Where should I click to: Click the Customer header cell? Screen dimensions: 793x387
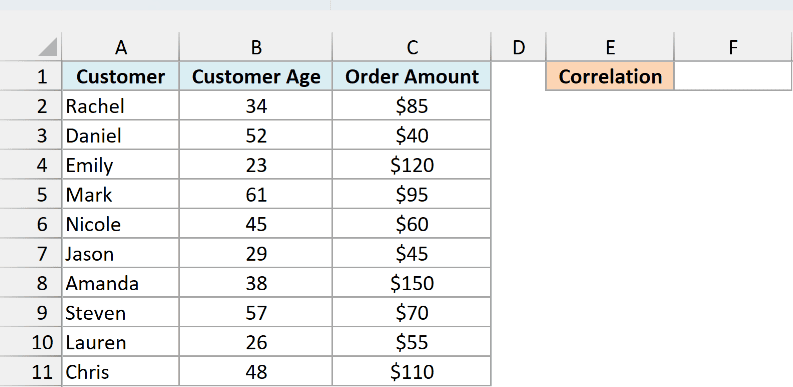[120, 76]
